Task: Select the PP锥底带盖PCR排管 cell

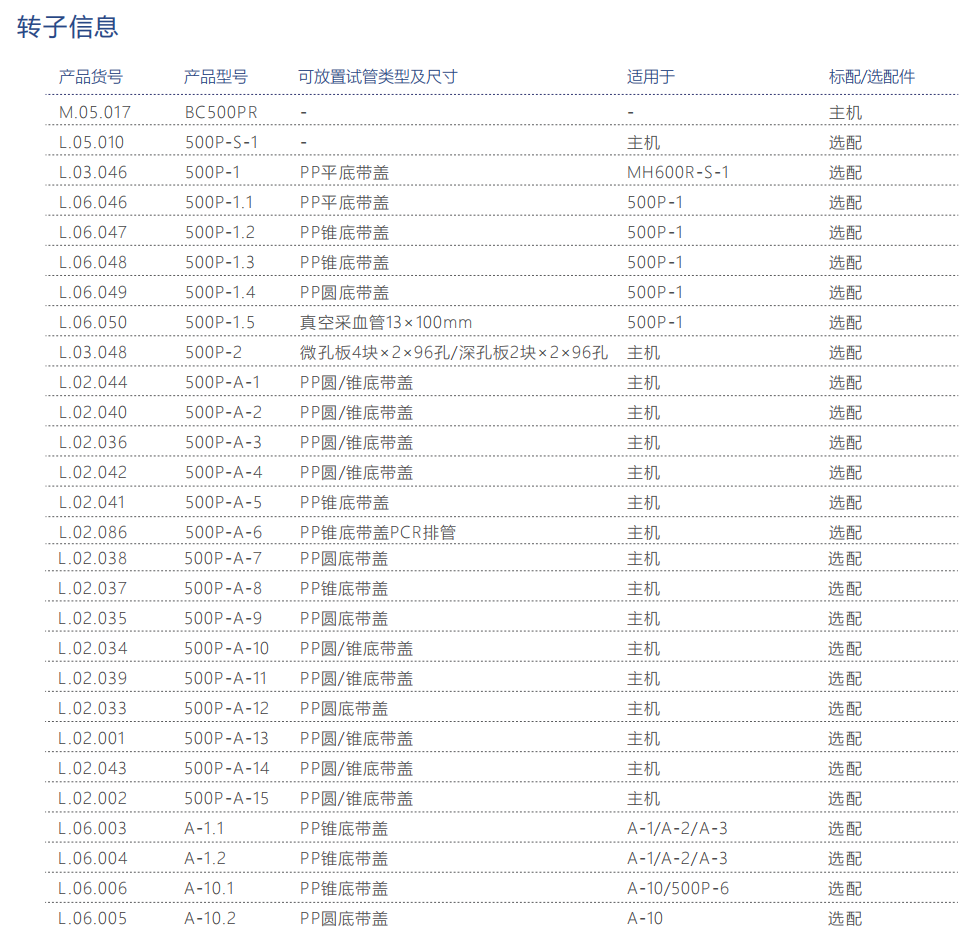Action: point(378,533)
